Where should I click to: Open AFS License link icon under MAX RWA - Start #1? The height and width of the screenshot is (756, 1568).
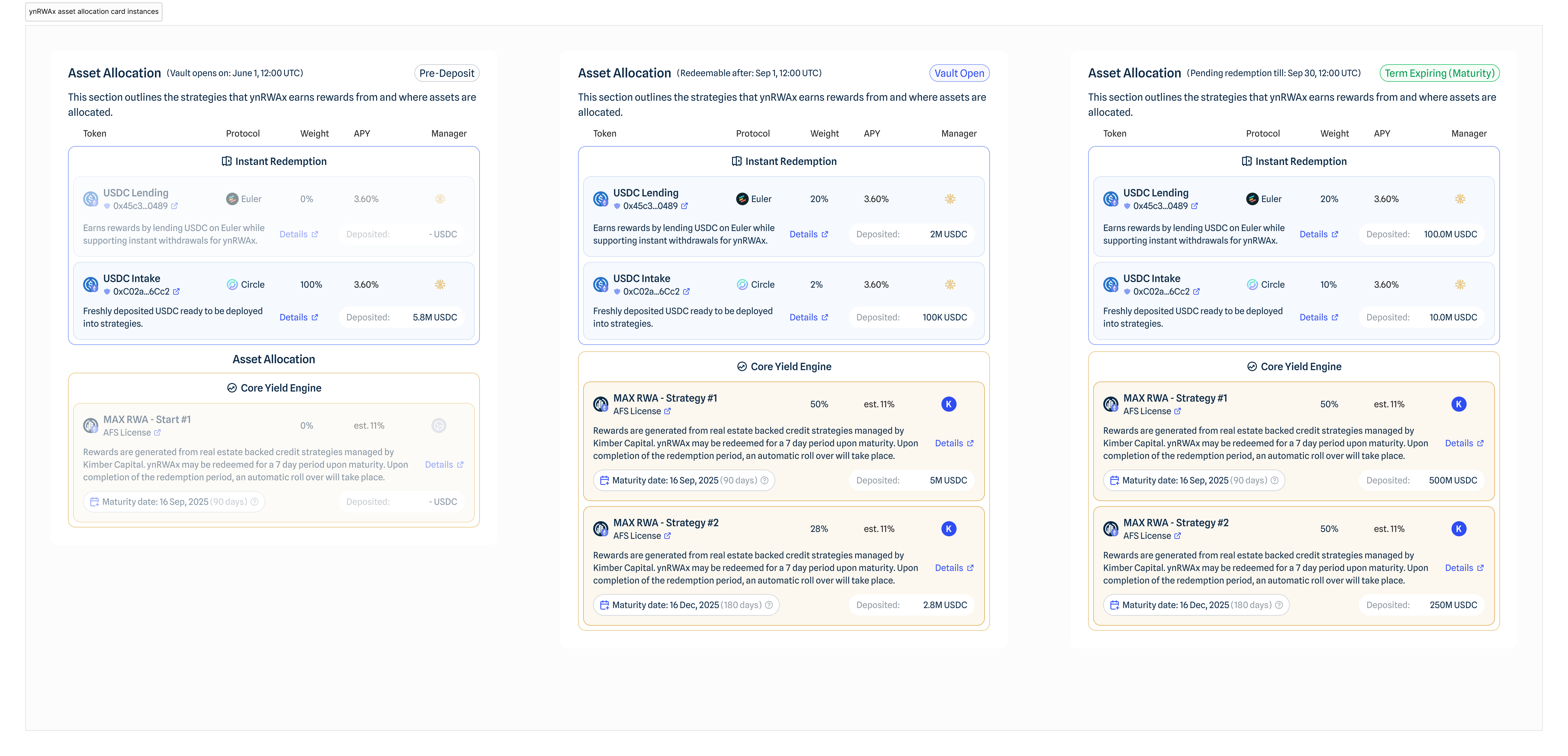tap(158, 433)
